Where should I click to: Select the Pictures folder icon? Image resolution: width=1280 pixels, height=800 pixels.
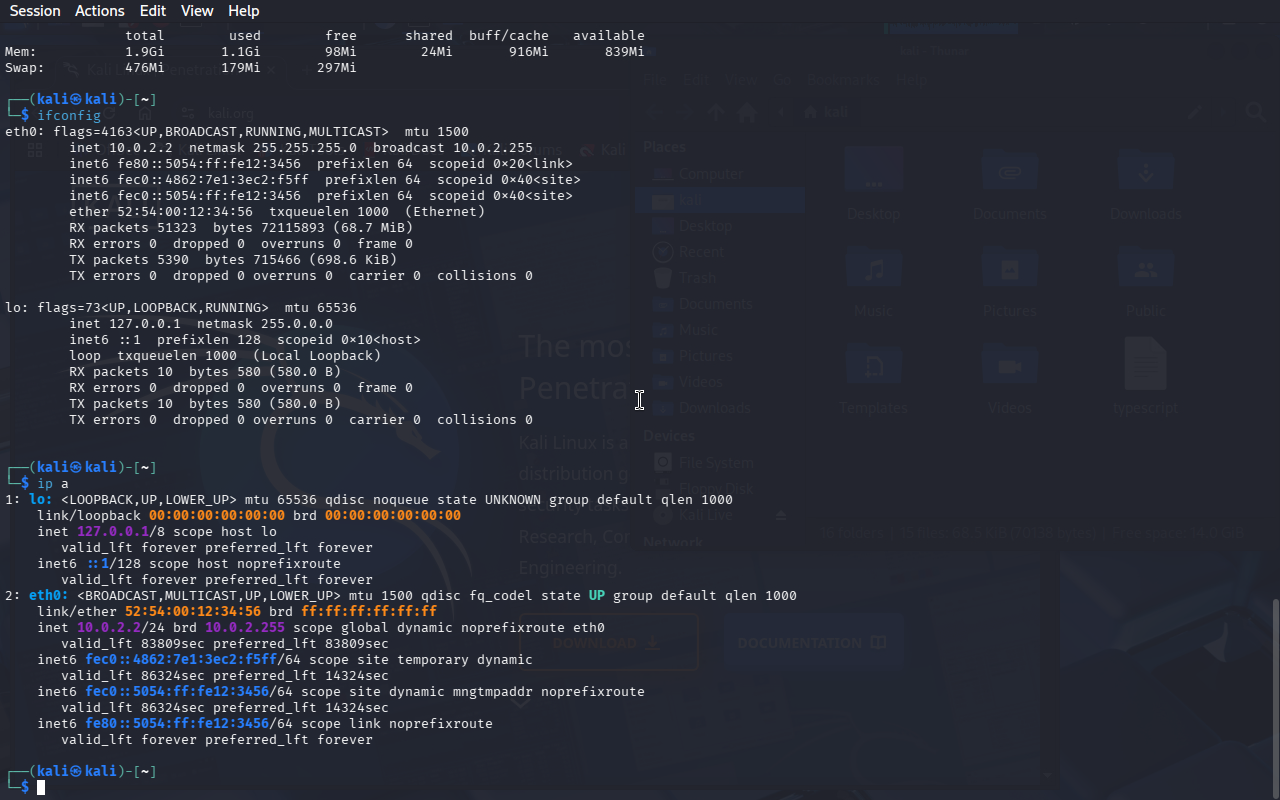tap(1008, 270)
